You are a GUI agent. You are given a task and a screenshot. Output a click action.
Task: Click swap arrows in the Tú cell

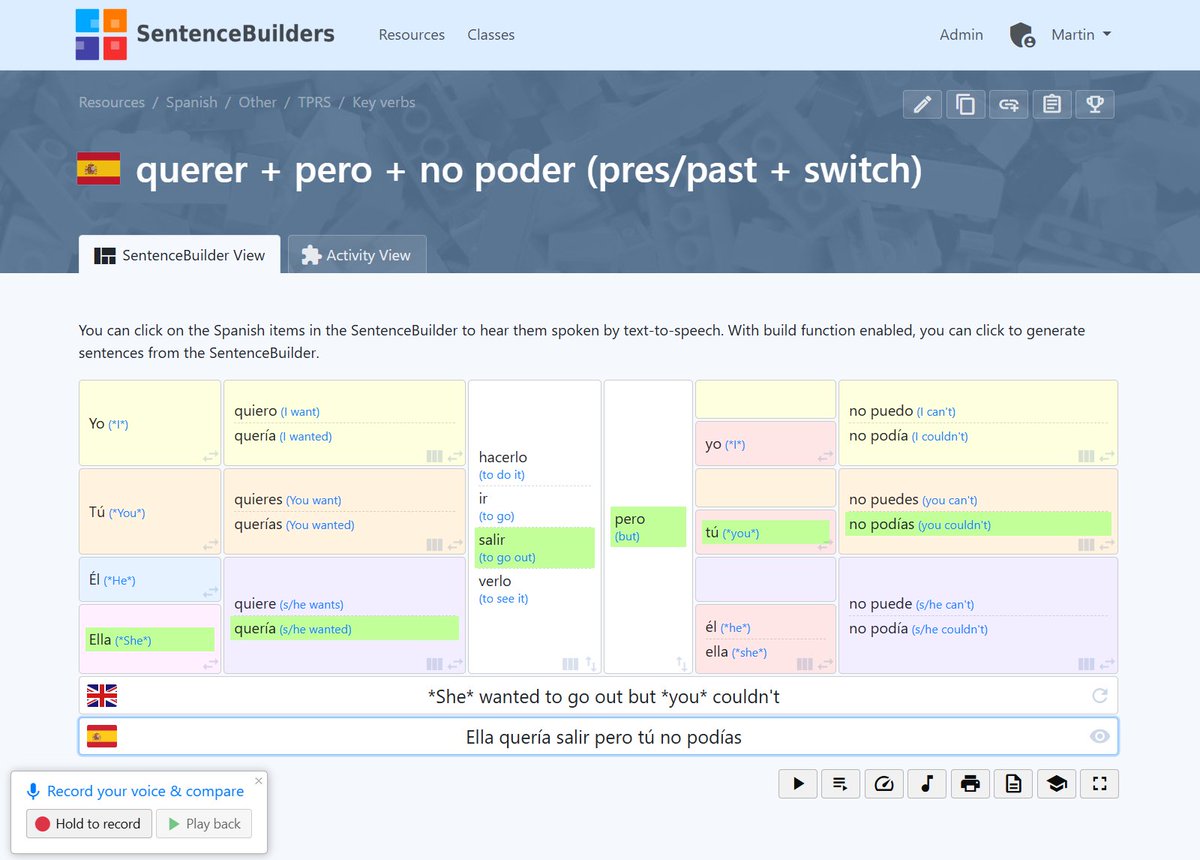point(210,545)
